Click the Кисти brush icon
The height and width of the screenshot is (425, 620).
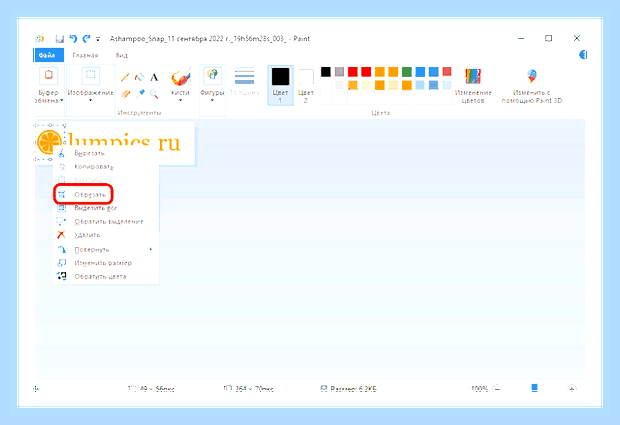(x=180, y=77)
